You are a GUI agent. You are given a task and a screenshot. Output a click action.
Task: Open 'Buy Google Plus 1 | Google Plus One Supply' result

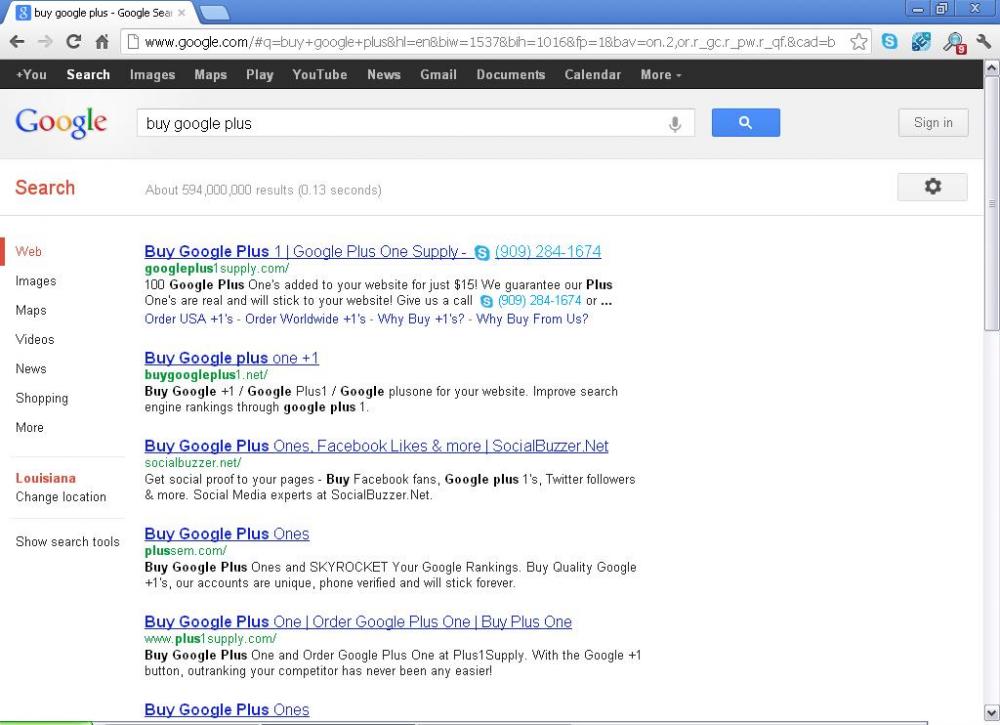(305, 251)
